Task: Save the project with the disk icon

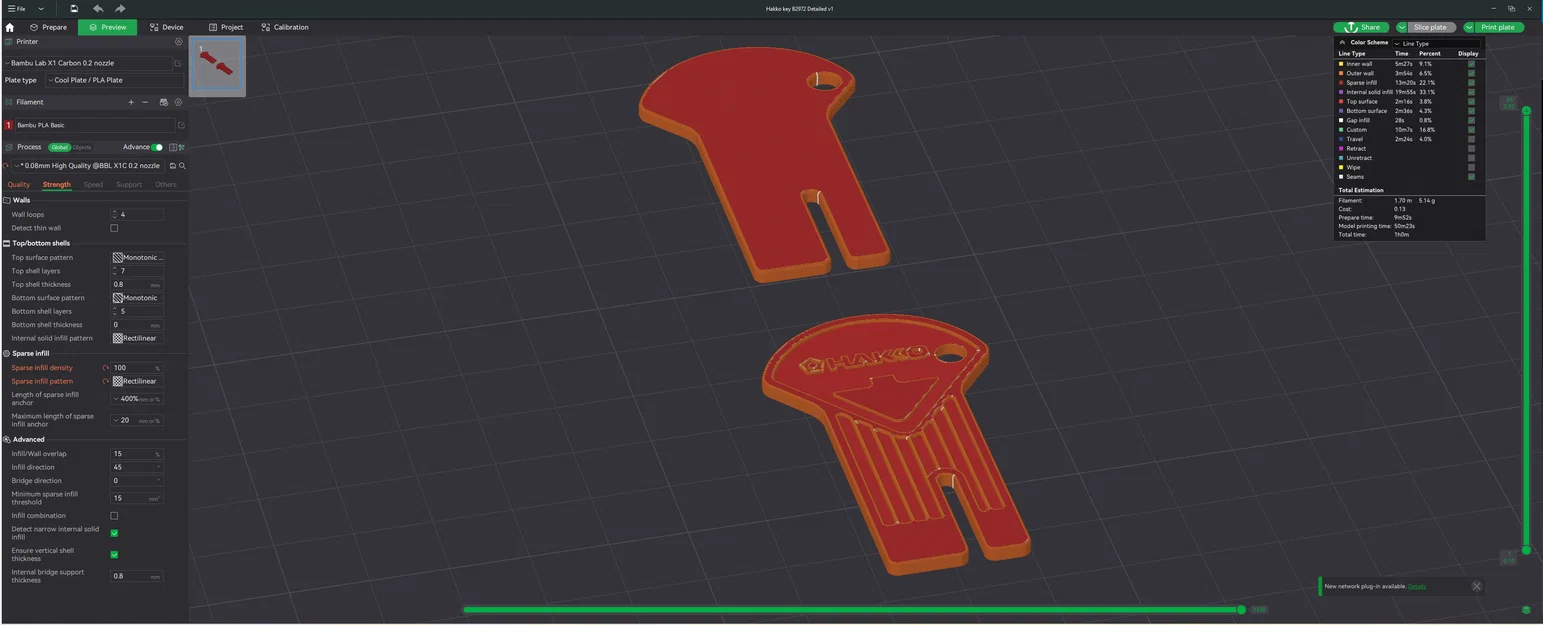Action: [x=74, y=8]
